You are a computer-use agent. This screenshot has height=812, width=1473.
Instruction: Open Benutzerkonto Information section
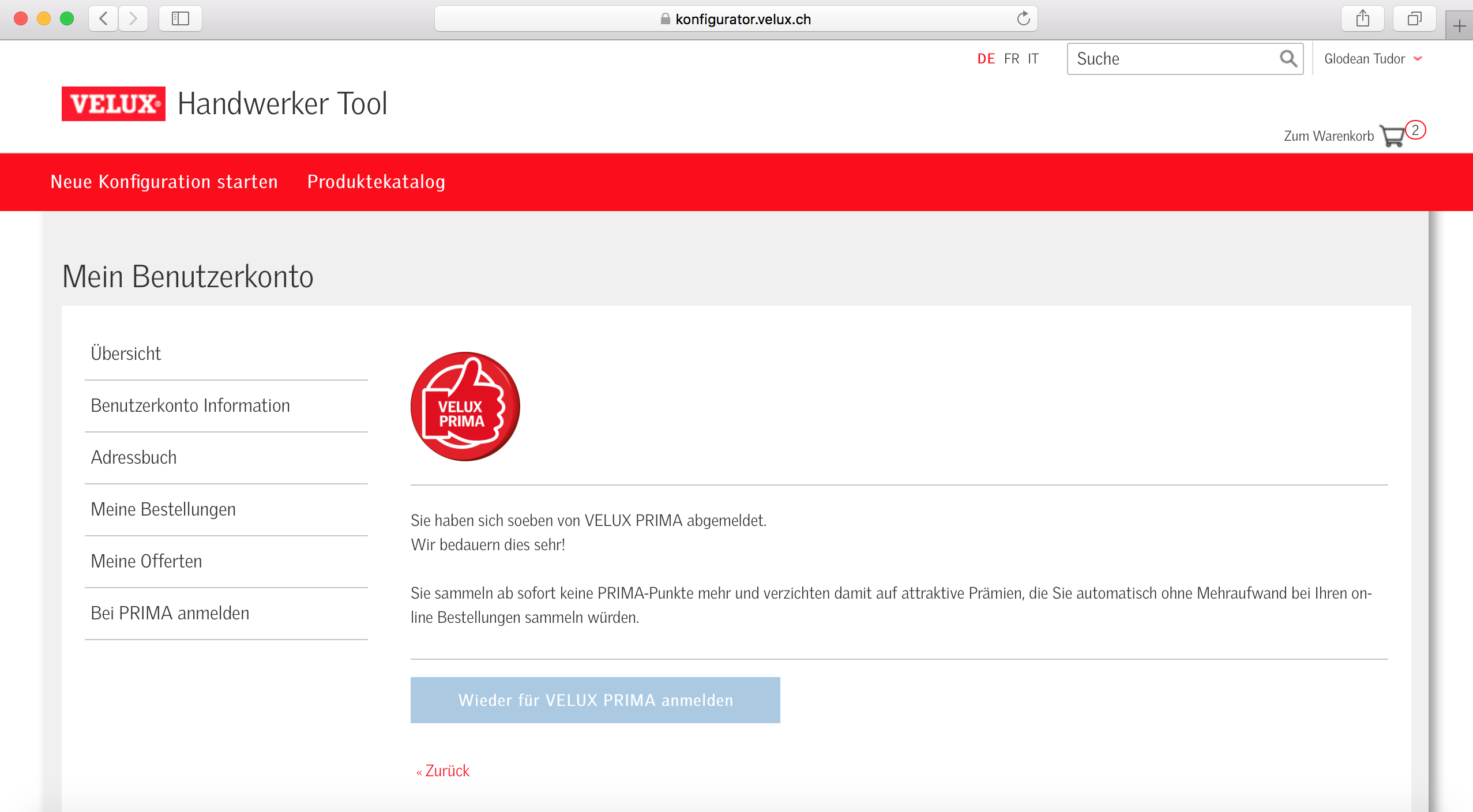[226, 405]
